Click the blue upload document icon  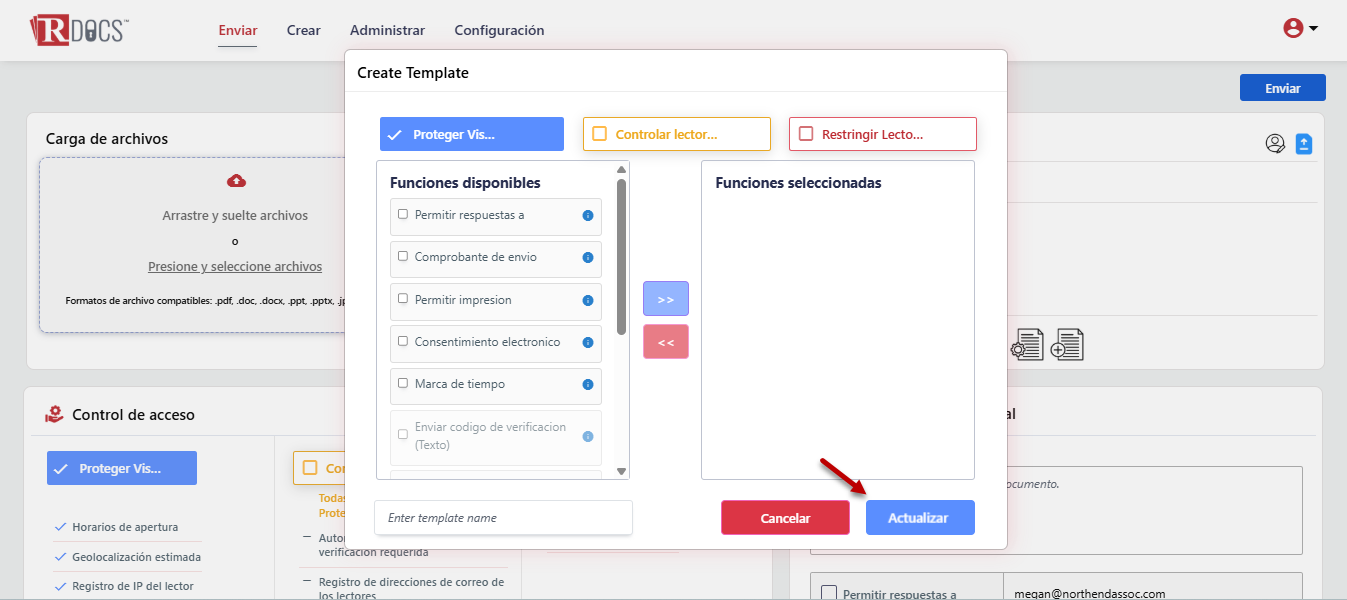coord(1304,144)
